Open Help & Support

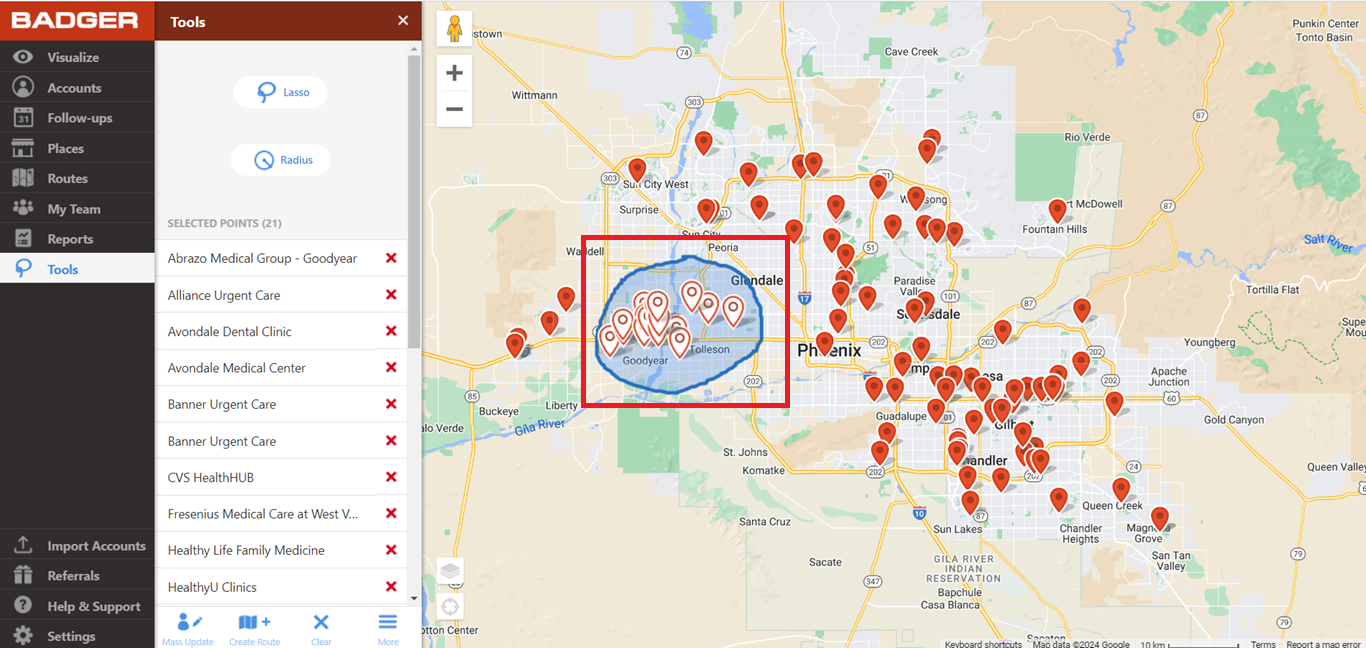point(77,606)
